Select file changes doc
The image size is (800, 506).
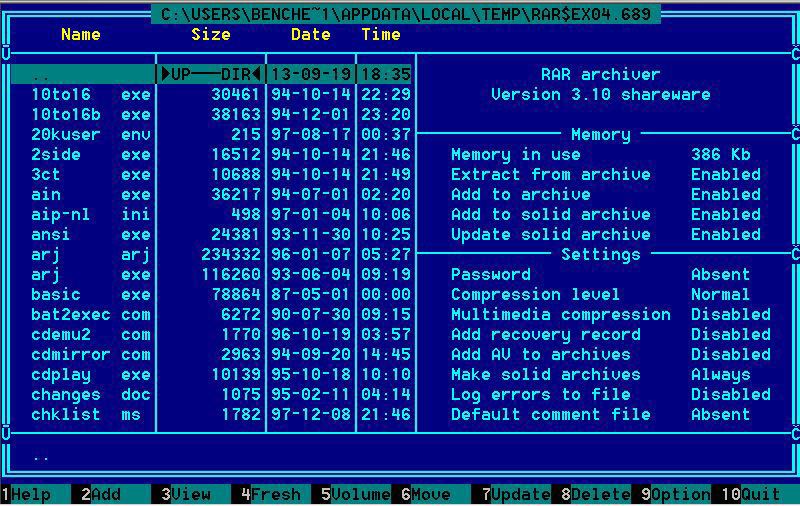click(211, 394)
